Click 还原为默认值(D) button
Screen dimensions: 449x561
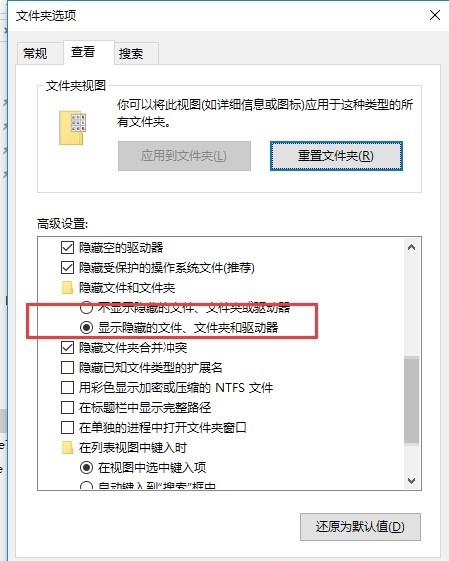360,527
